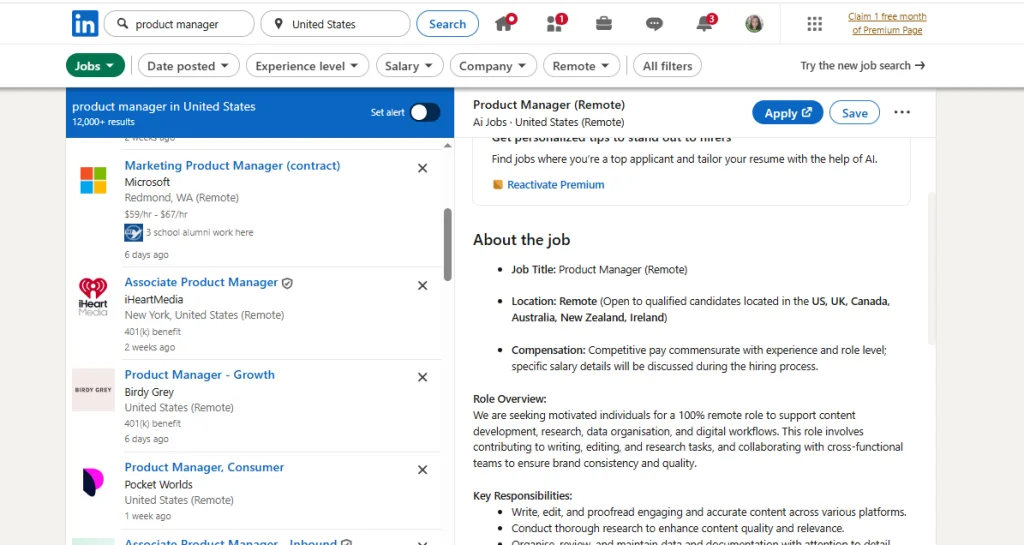
Task: Click the 12,000+ results text
Action: pyautogui.click(x=103, y=122)
